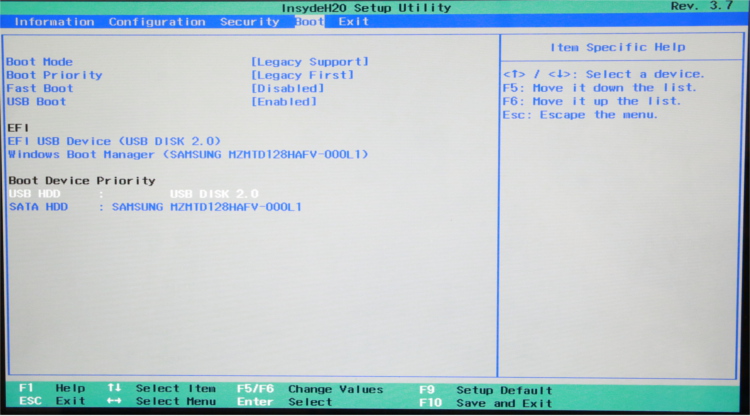Click the ESC Exit footer hint

52,401
